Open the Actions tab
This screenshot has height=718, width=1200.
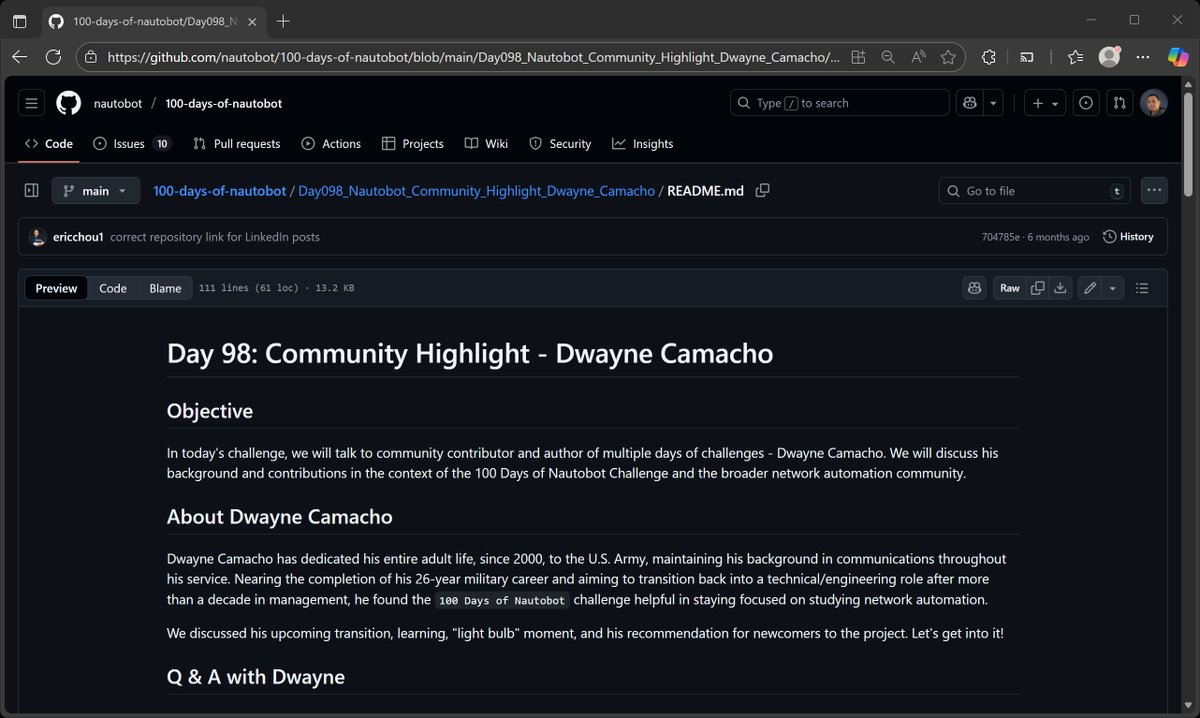[331, 144]
